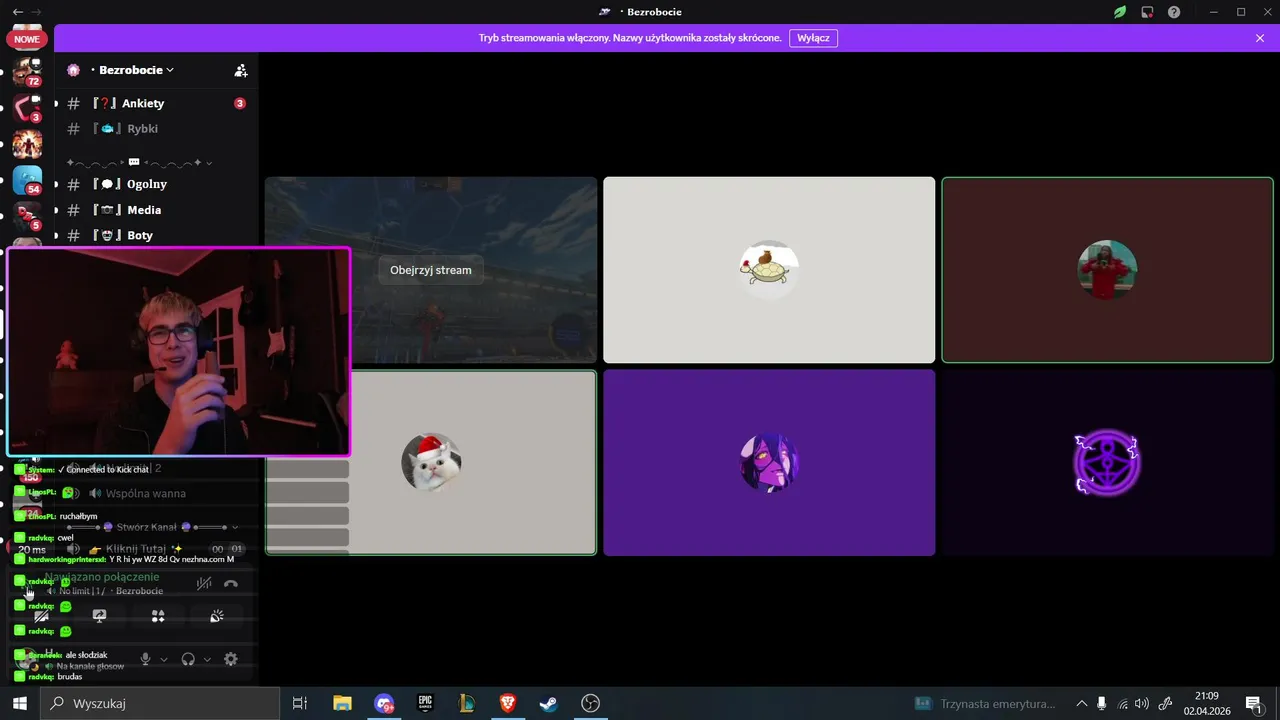Viewport: 1280px width, 720px height.
Task: Click the webcam overlay video
Action: pos(179,352)
